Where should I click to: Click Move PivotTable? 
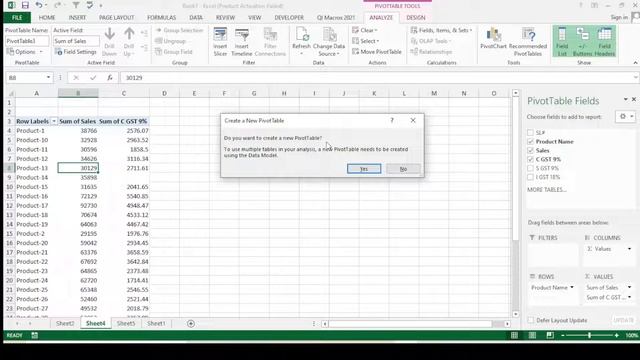click(377, 52)
